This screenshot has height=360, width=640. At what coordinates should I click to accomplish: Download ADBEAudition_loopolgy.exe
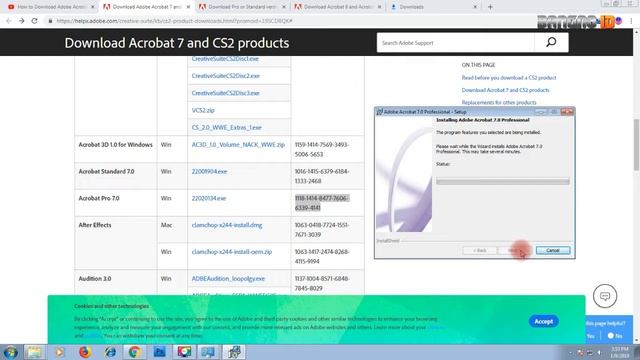228,278
